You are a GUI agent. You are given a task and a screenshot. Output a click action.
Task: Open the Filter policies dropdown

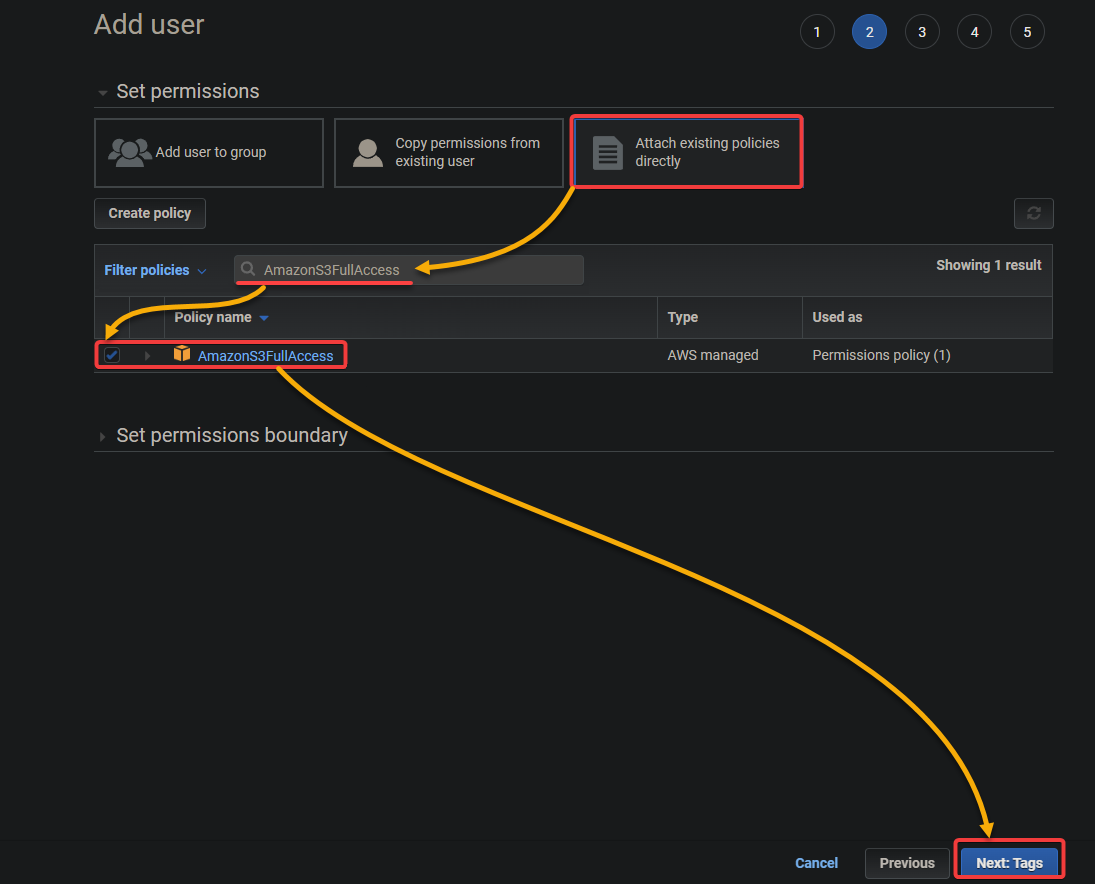click(155, 270)
